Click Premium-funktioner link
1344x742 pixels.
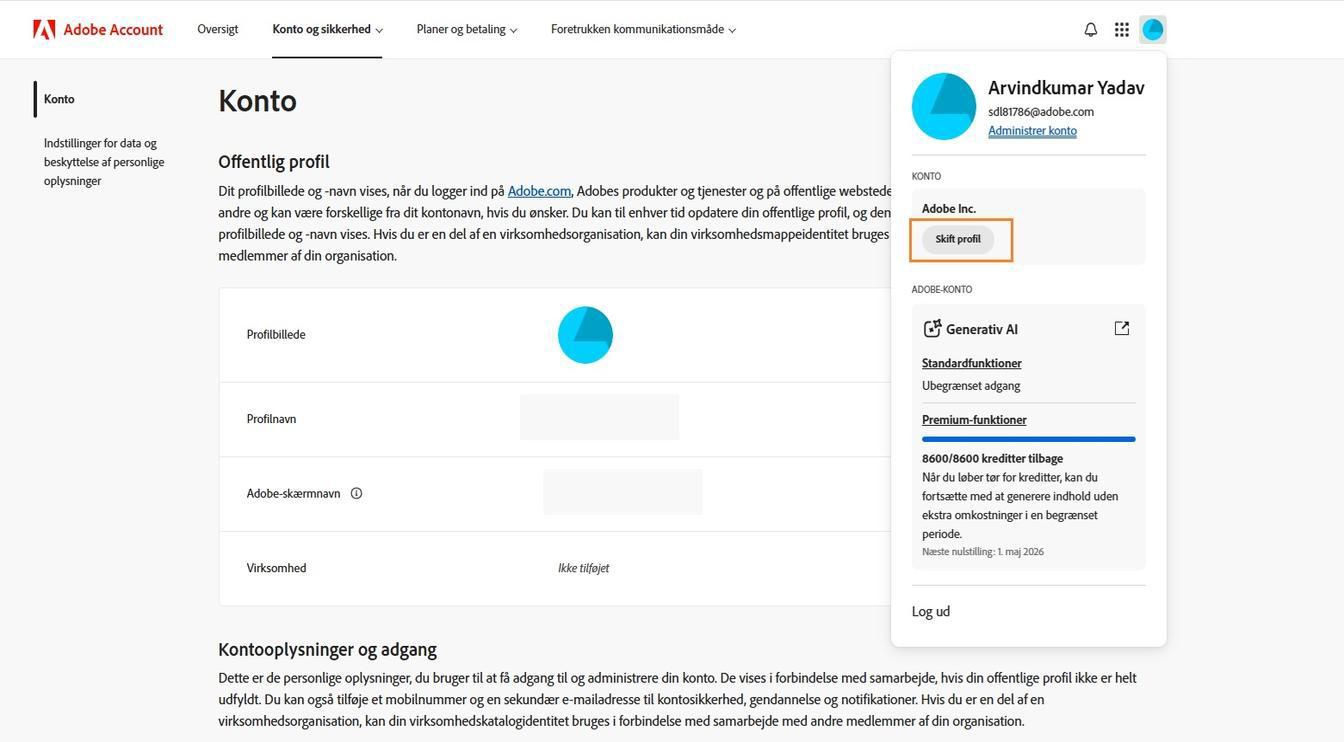(x=974, y=420)
